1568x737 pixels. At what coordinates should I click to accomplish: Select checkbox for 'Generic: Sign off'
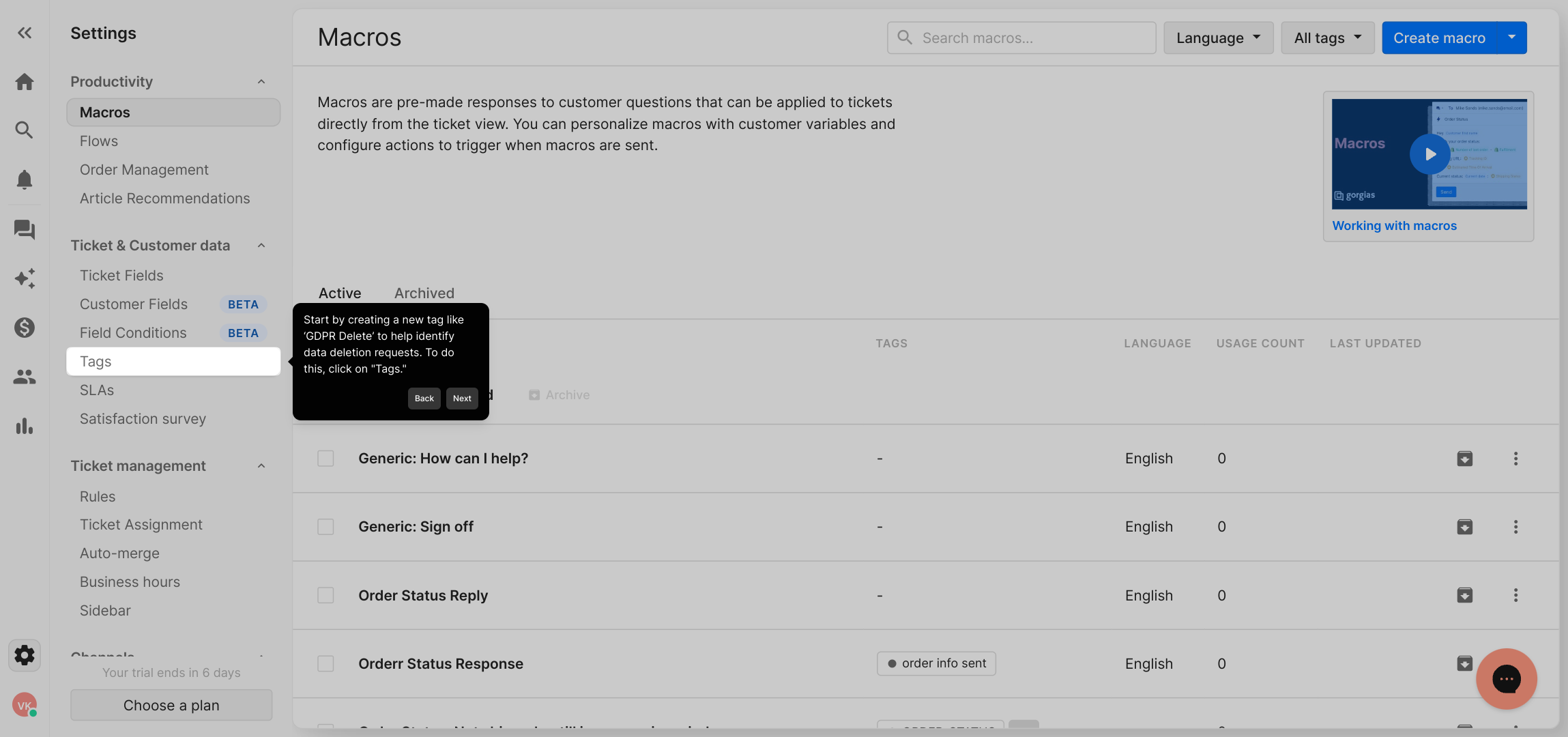tap(325, 527)
